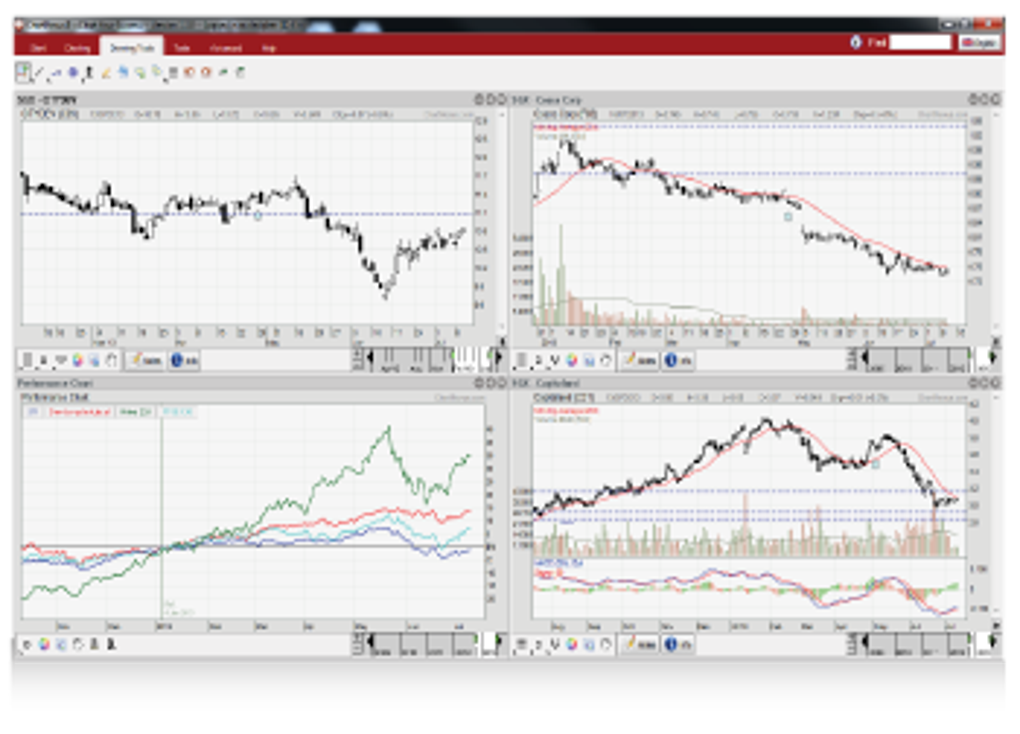Open color wheel in top-right chart toolbar
1020x734 pixels.
point(572,360)
